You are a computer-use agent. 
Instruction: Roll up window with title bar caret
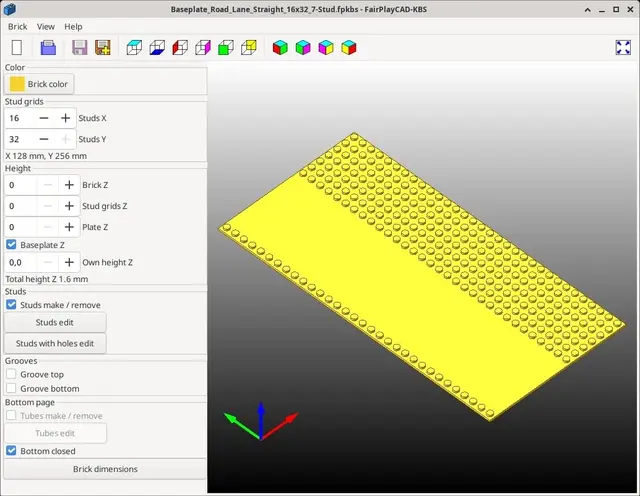pos(587,9)
